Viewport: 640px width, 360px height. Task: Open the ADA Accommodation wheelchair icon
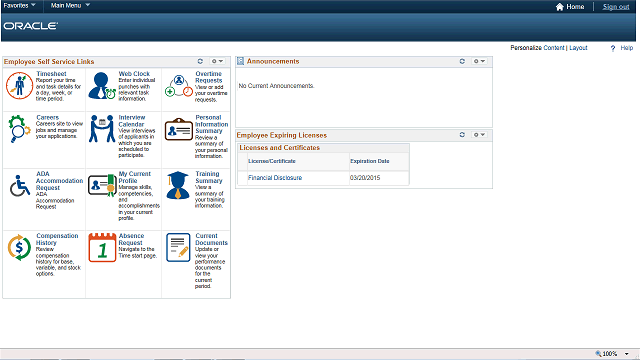coord(20,186)
